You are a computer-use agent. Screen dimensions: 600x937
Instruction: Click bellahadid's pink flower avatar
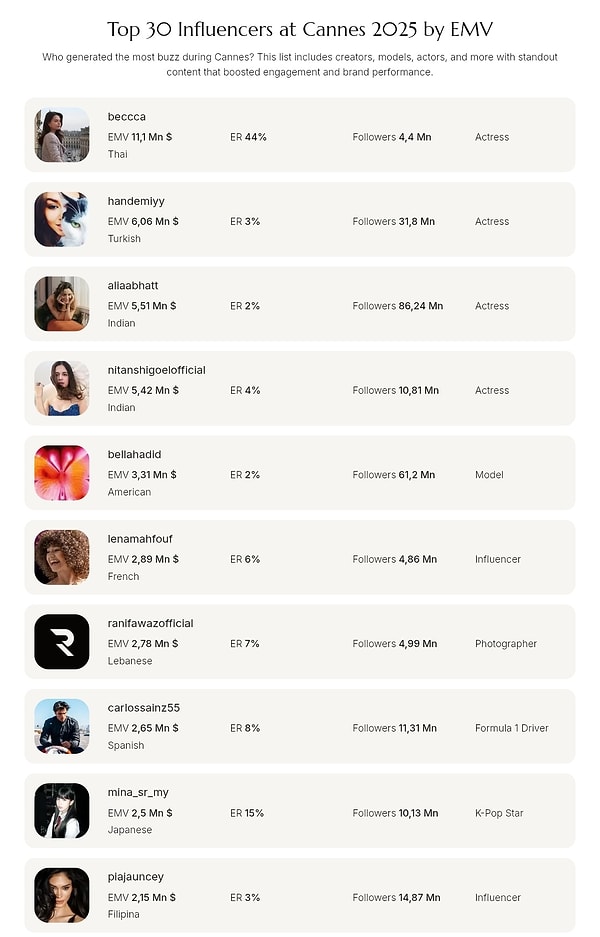(x=61, y=473)
